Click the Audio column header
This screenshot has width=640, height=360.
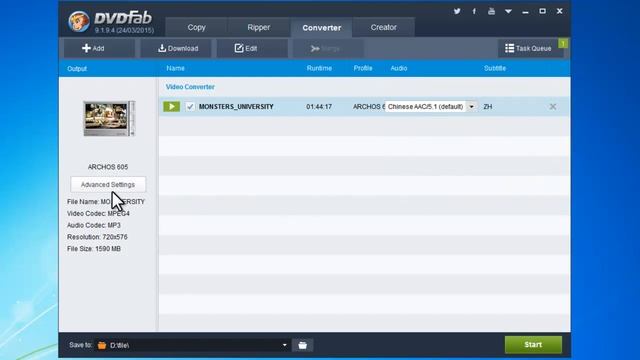(x=399, y=68)
